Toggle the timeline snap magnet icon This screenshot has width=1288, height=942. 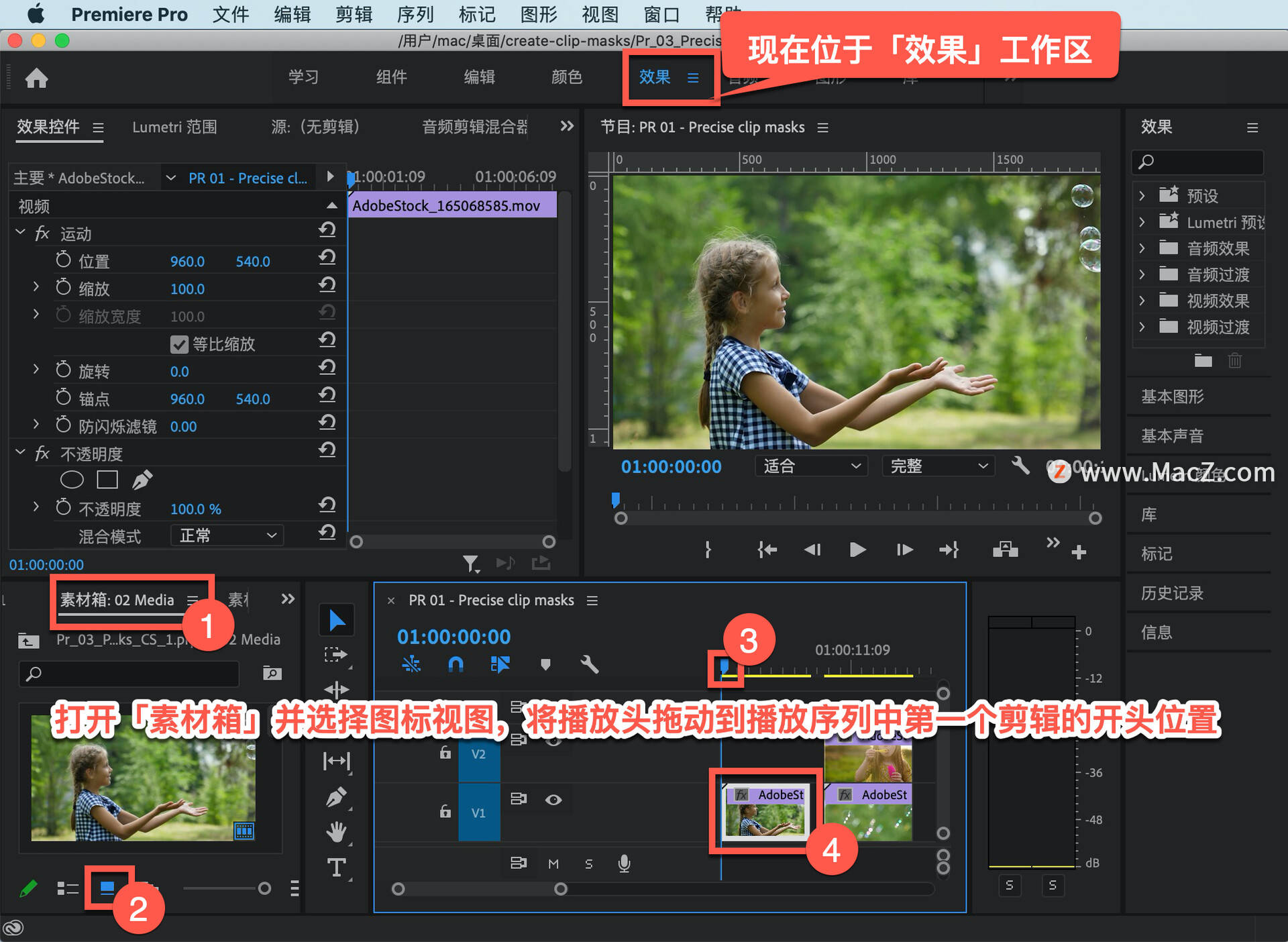pyautogui.click(x=455, y=664)
